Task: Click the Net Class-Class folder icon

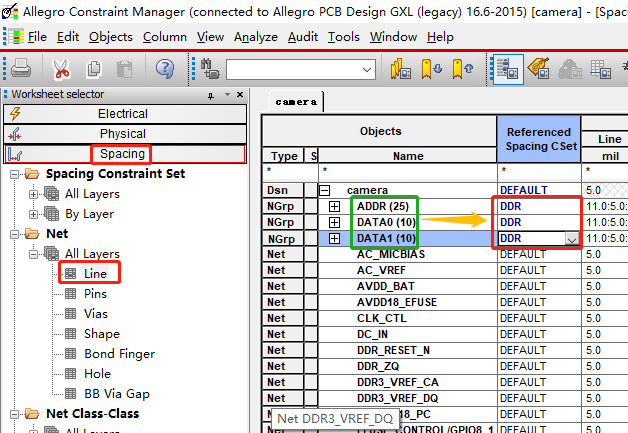Action: [32, 413]
